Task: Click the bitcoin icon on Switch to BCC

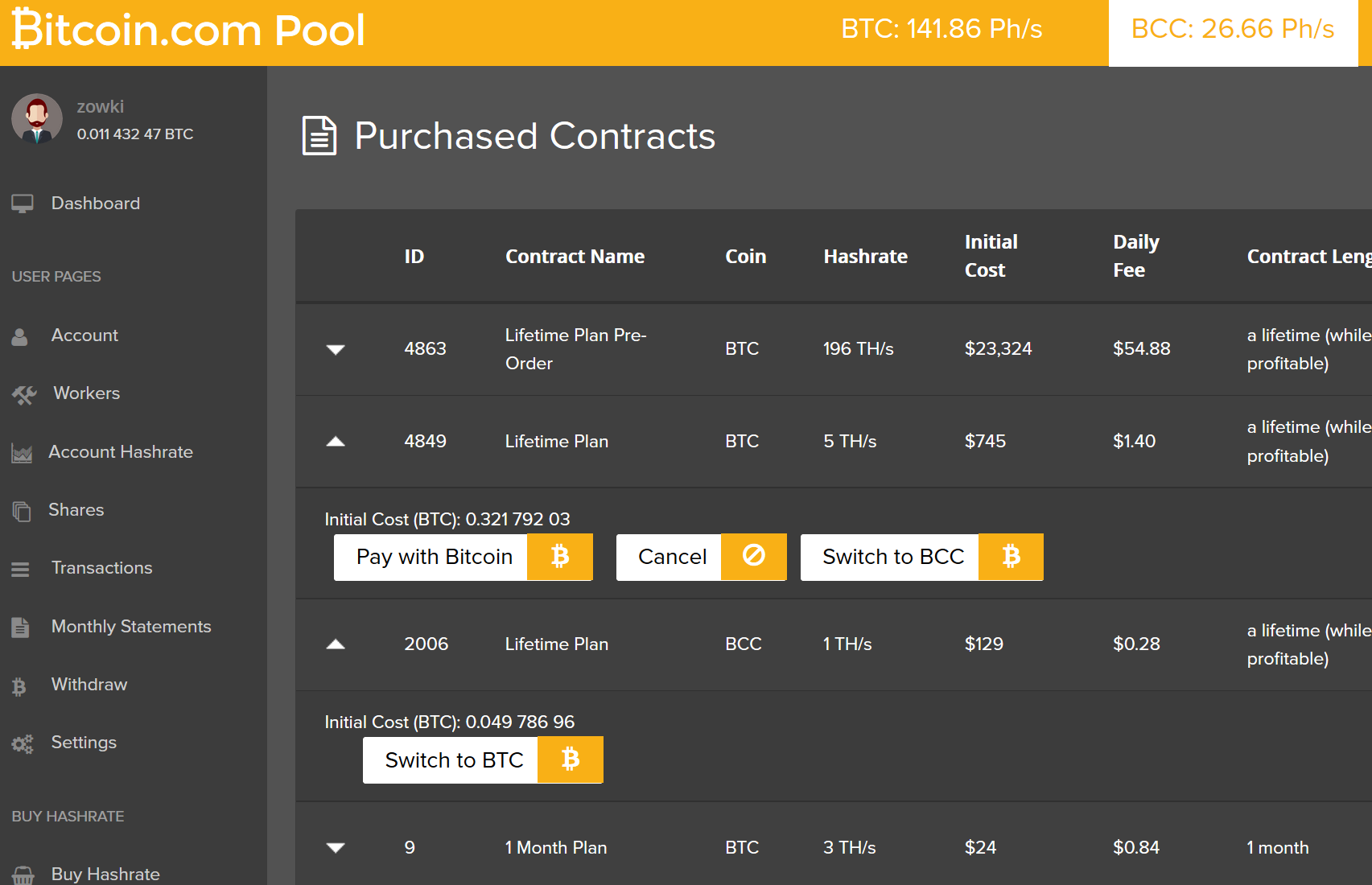Action: click(1011, 557)
